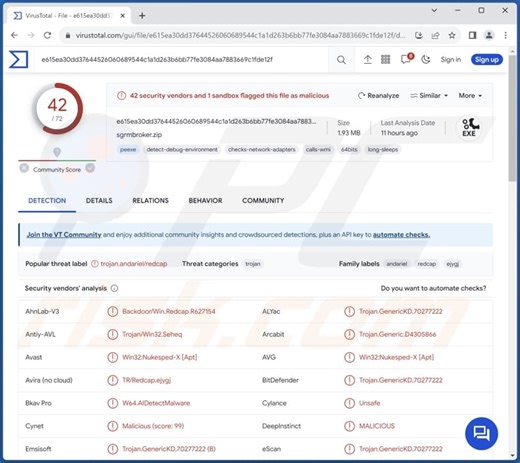
Task: Click Cylance Unsafe result
Action: pyautogui.click(x=369, y=403)
